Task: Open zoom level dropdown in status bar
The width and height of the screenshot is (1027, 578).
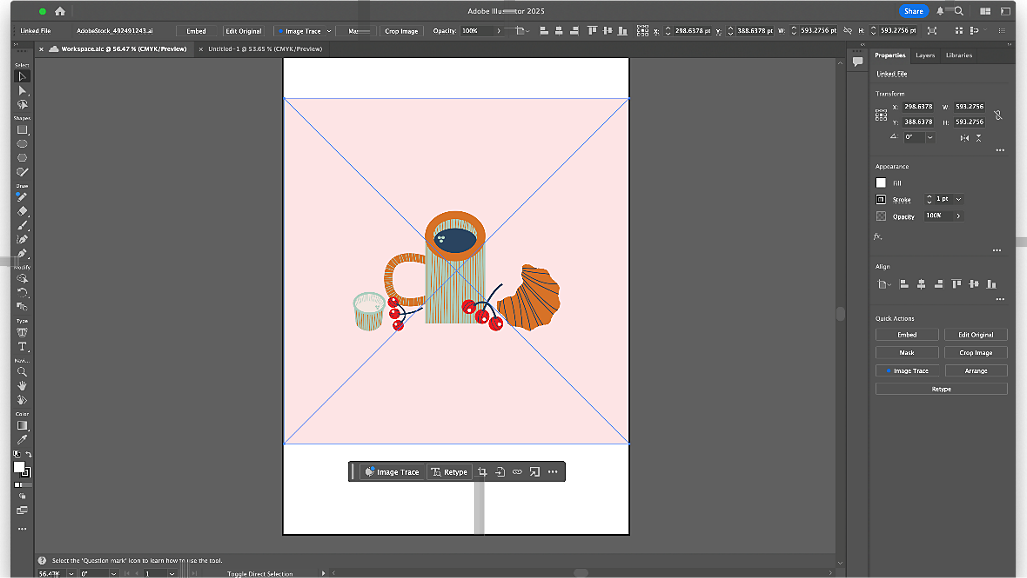Action: click(71, 573)
